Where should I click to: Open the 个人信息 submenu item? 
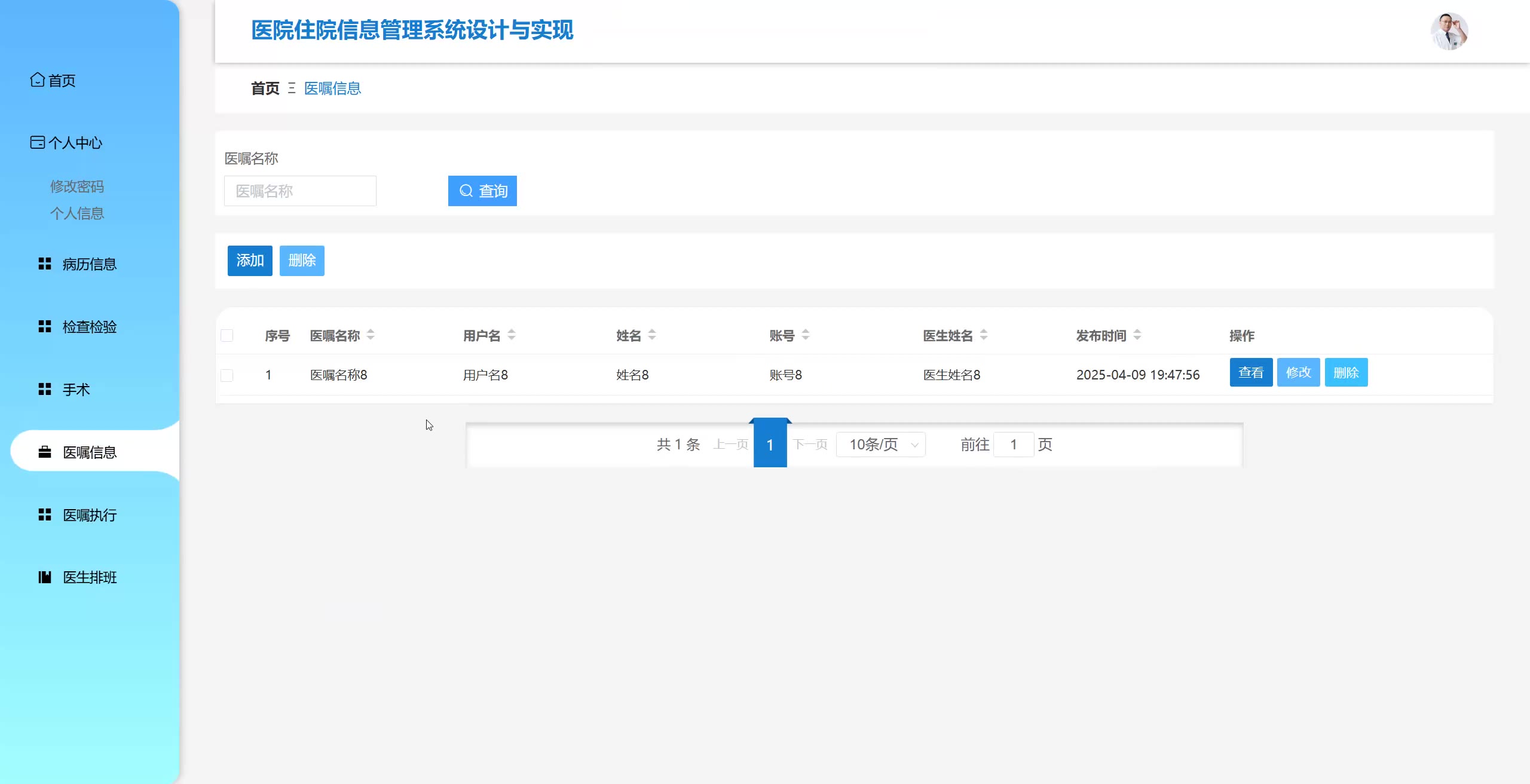point(77,213)
